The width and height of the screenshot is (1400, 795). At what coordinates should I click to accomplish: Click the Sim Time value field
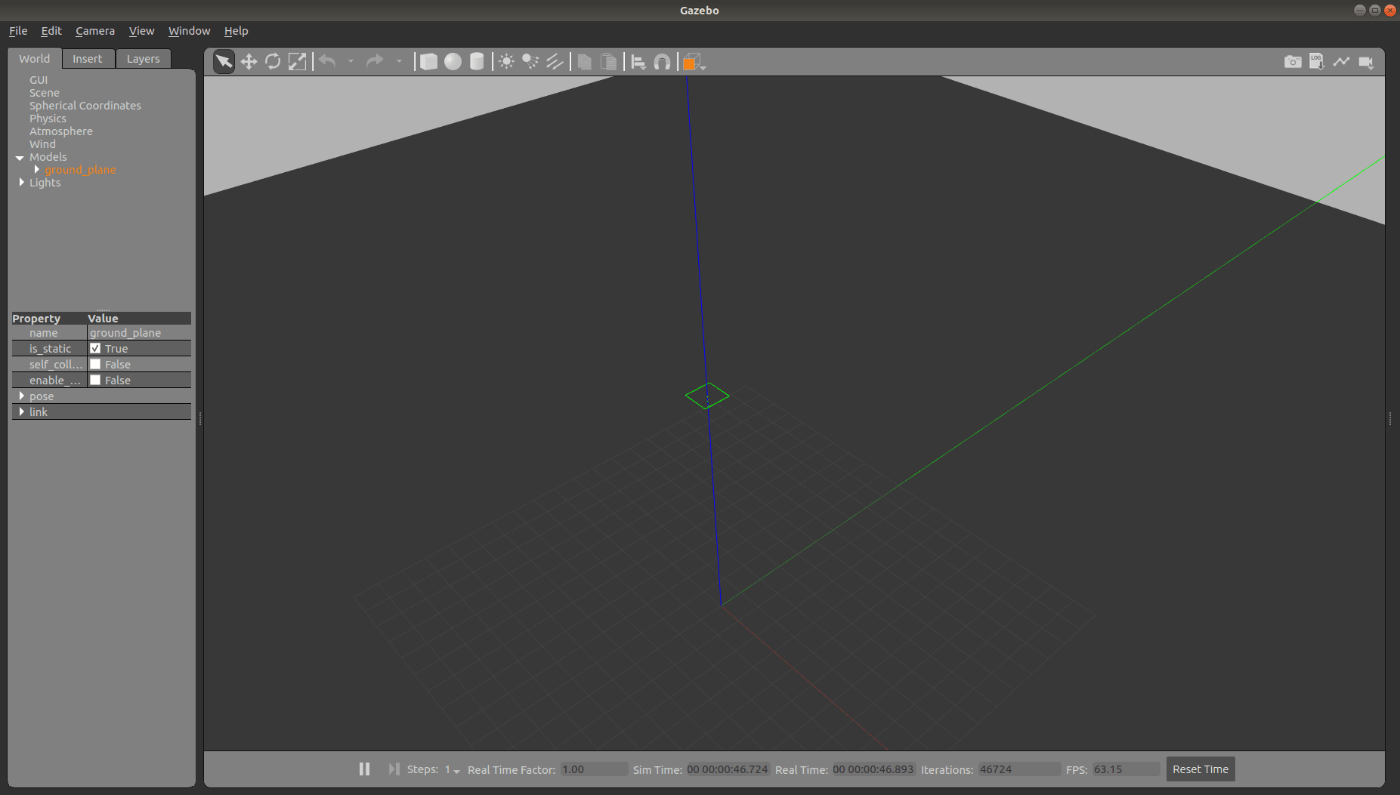point(728,770)
